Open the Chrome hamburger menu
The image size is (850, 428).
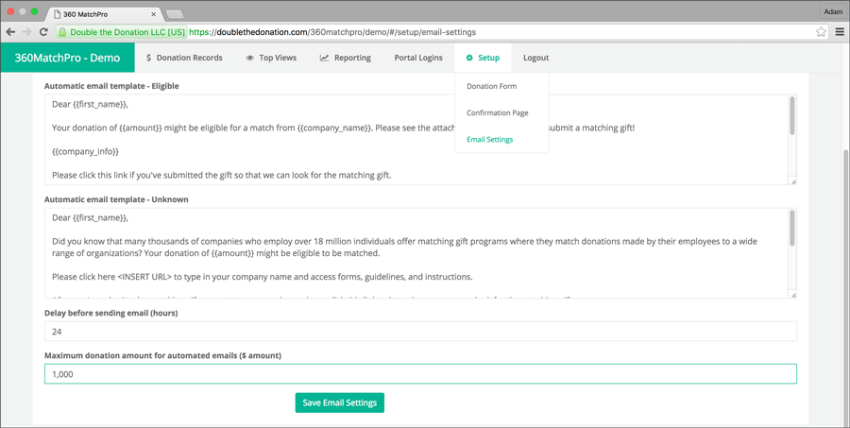click(839, 32)
